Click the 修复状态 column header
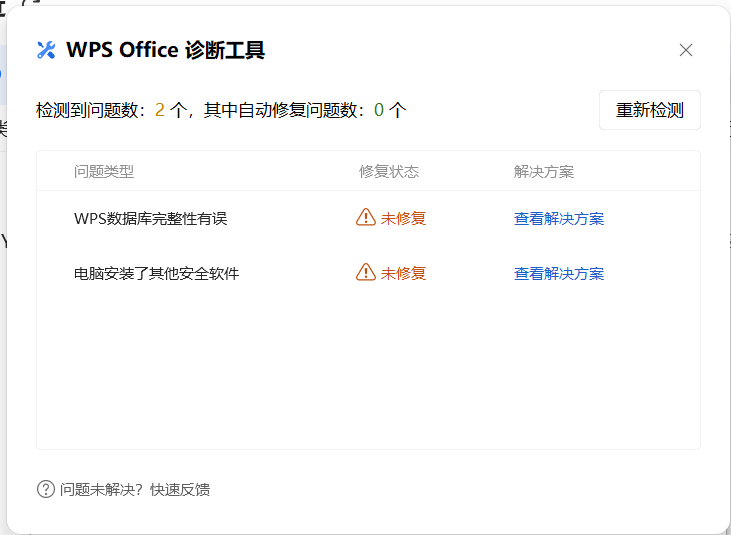This screenshot has width=731, height=535. [389, 171]
